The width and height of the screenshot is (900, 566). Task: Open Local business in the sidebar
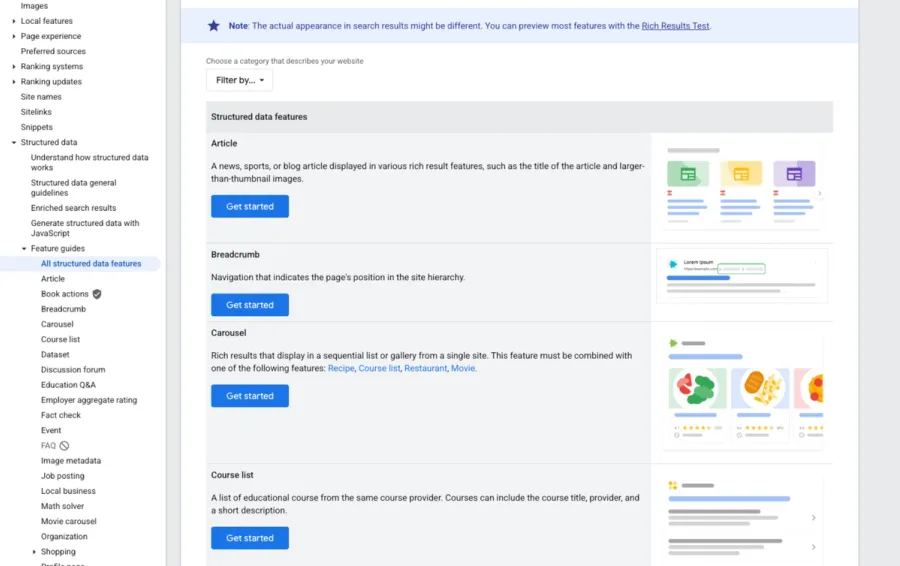click(x=68, y=491)
